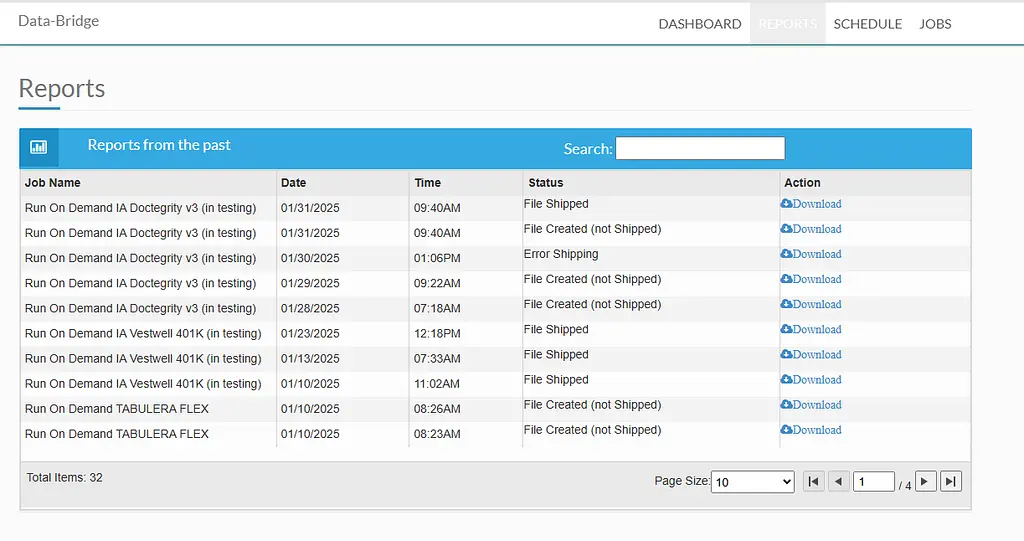Screen dimensions: 1024x541
Task: Open the Dashboard tab
Action: click(699, 24)
